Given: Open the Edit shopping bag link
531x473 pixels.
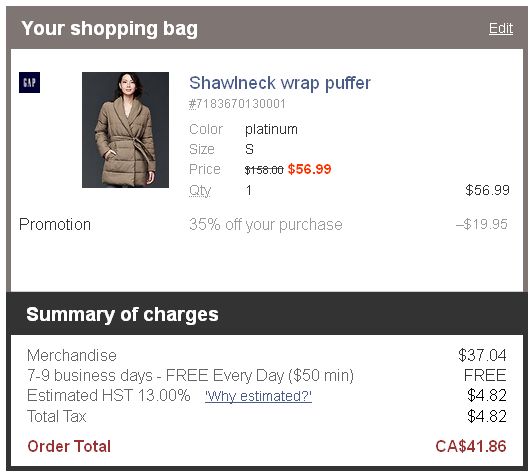Looking at the screenshot, I should point(501,28).
